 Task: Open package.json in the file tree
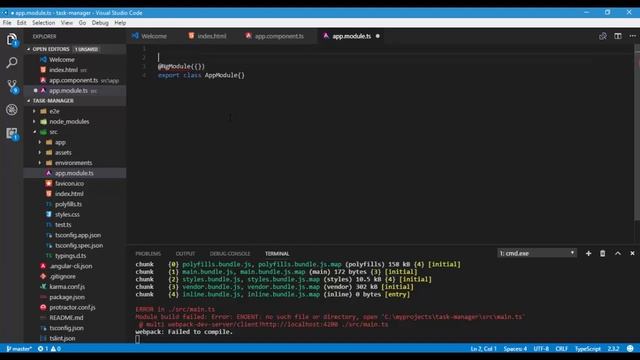[67, 297]
